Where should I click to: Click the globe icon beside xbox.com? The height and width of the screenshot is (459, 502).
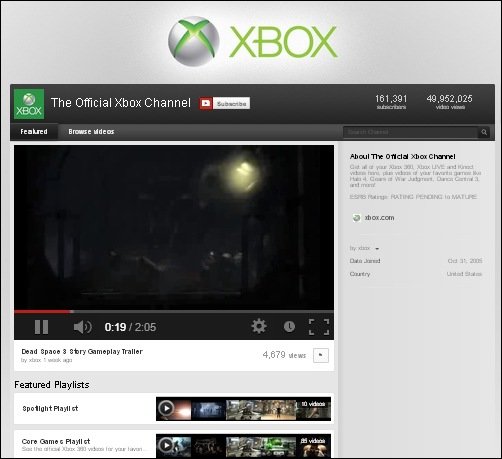pos(356,218)
